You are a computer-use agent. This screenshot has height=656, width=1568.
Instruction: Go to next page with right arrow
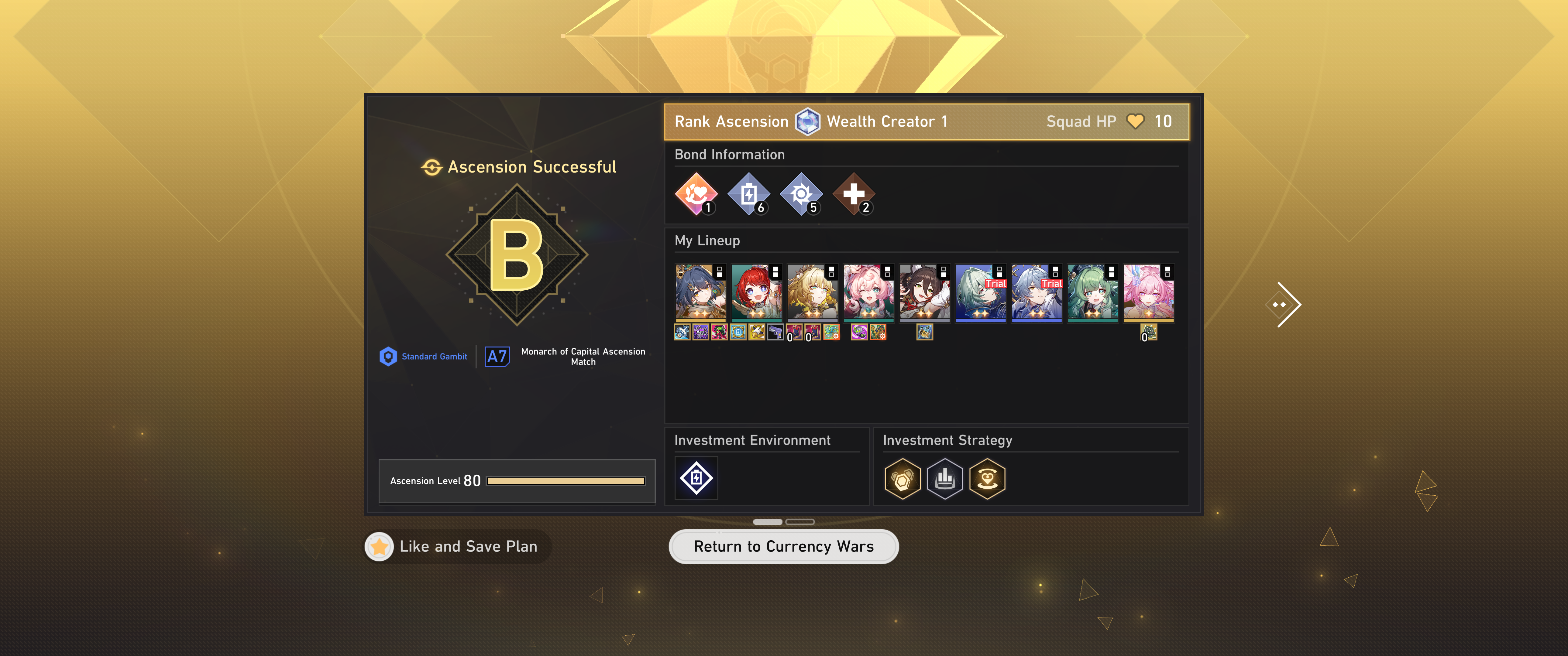(x=1283, y=304)
